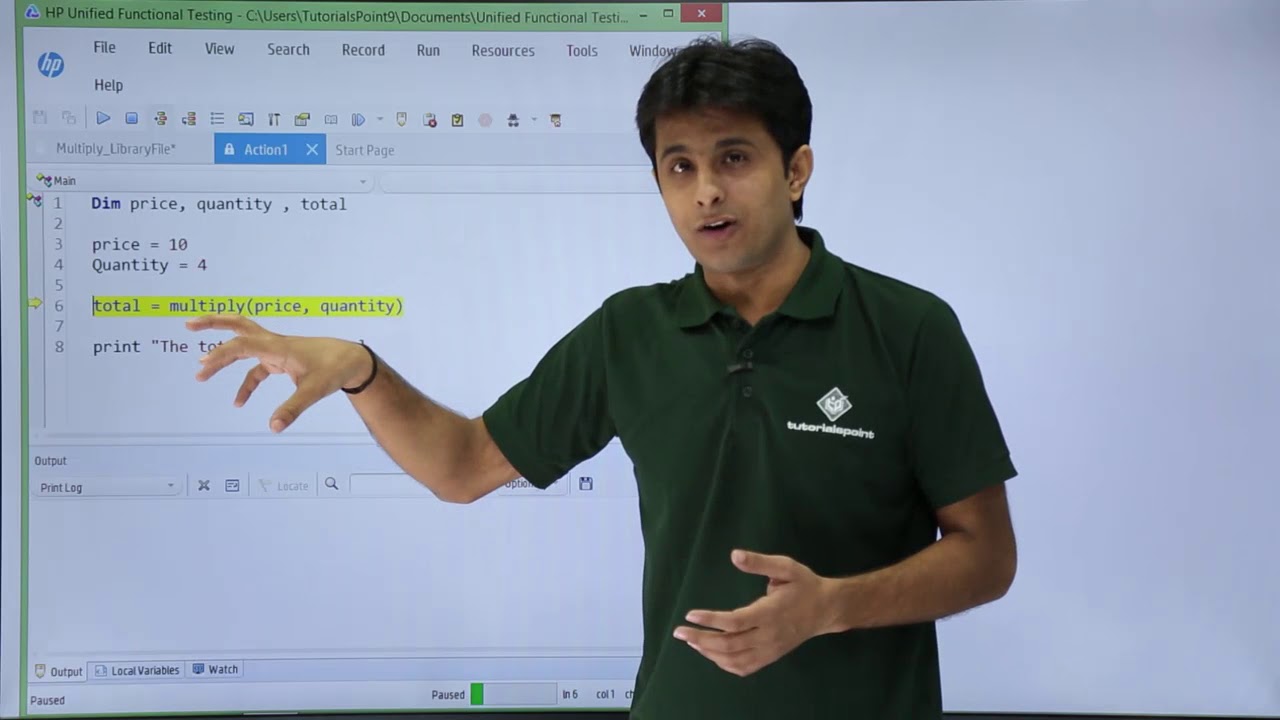The image size is (1280, 720).
Task: Open the Edit menu
Action: pyautogui.click(x=160, y=48)
